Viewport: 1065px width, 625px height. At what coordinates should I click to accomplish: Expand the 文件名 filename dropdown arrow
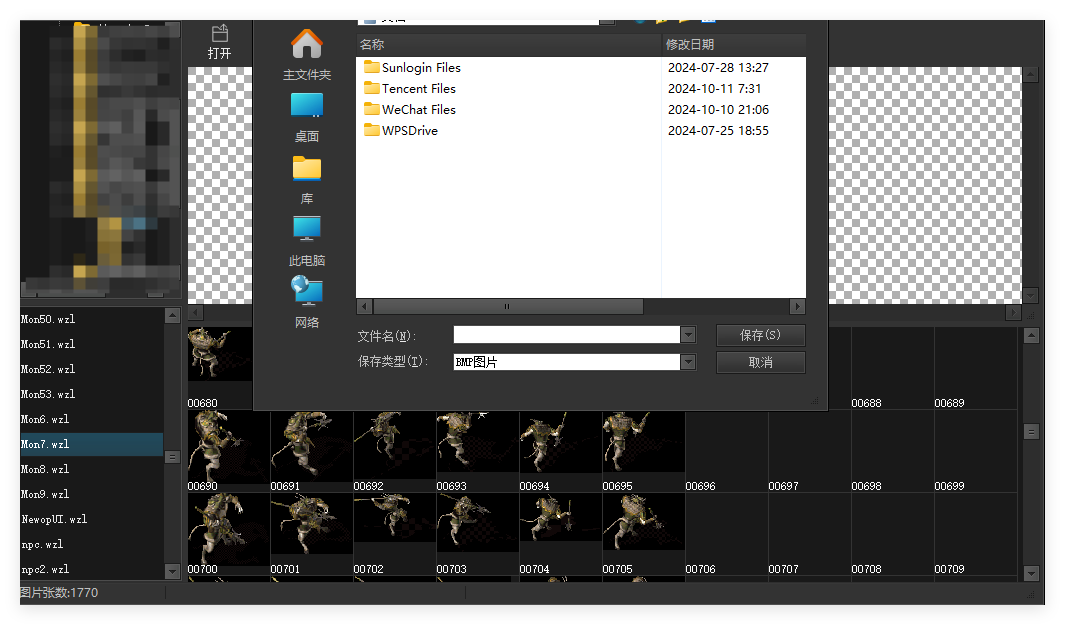688,335
